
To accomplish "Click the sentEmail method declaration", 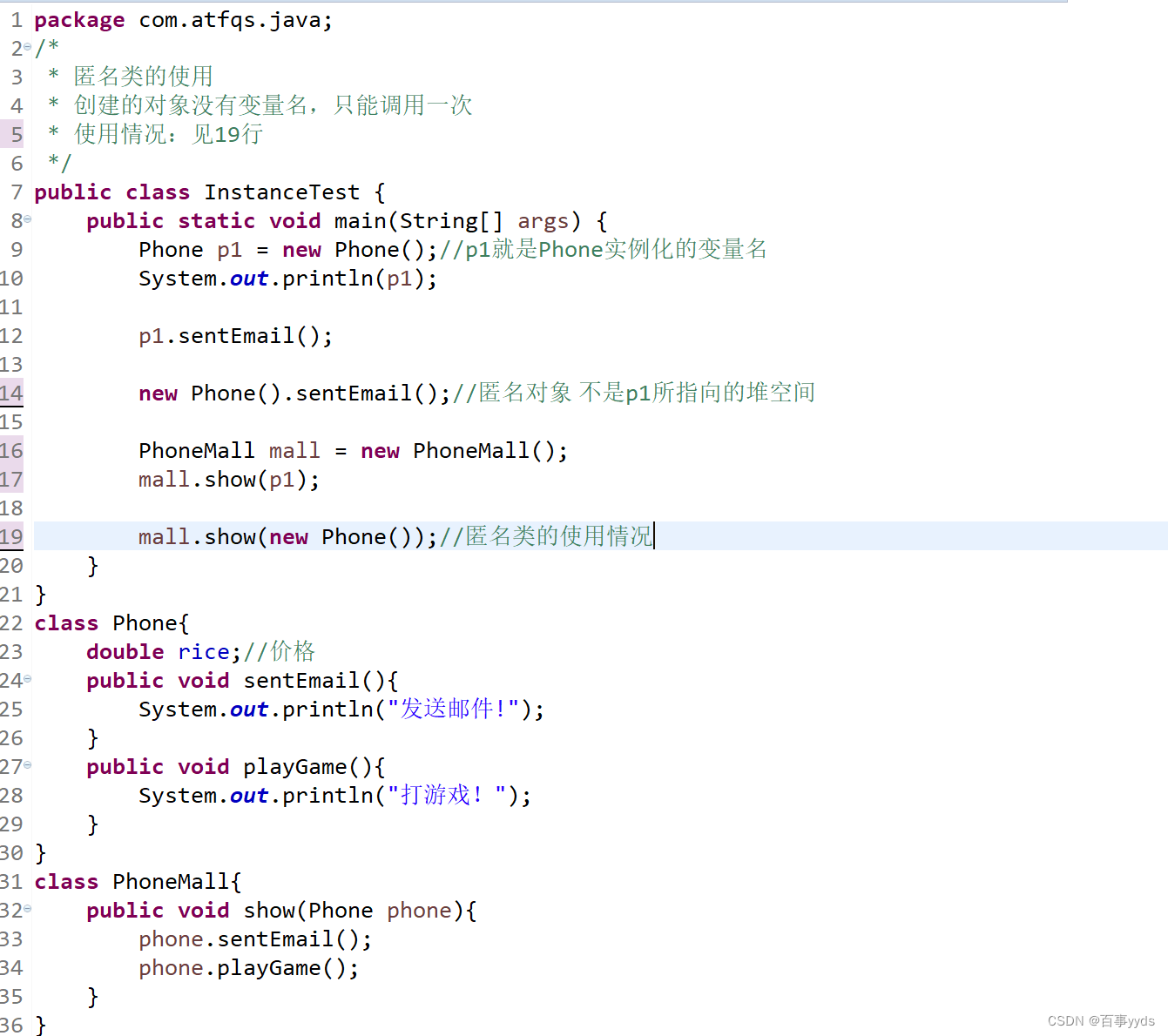I will (x=294, y=680).
